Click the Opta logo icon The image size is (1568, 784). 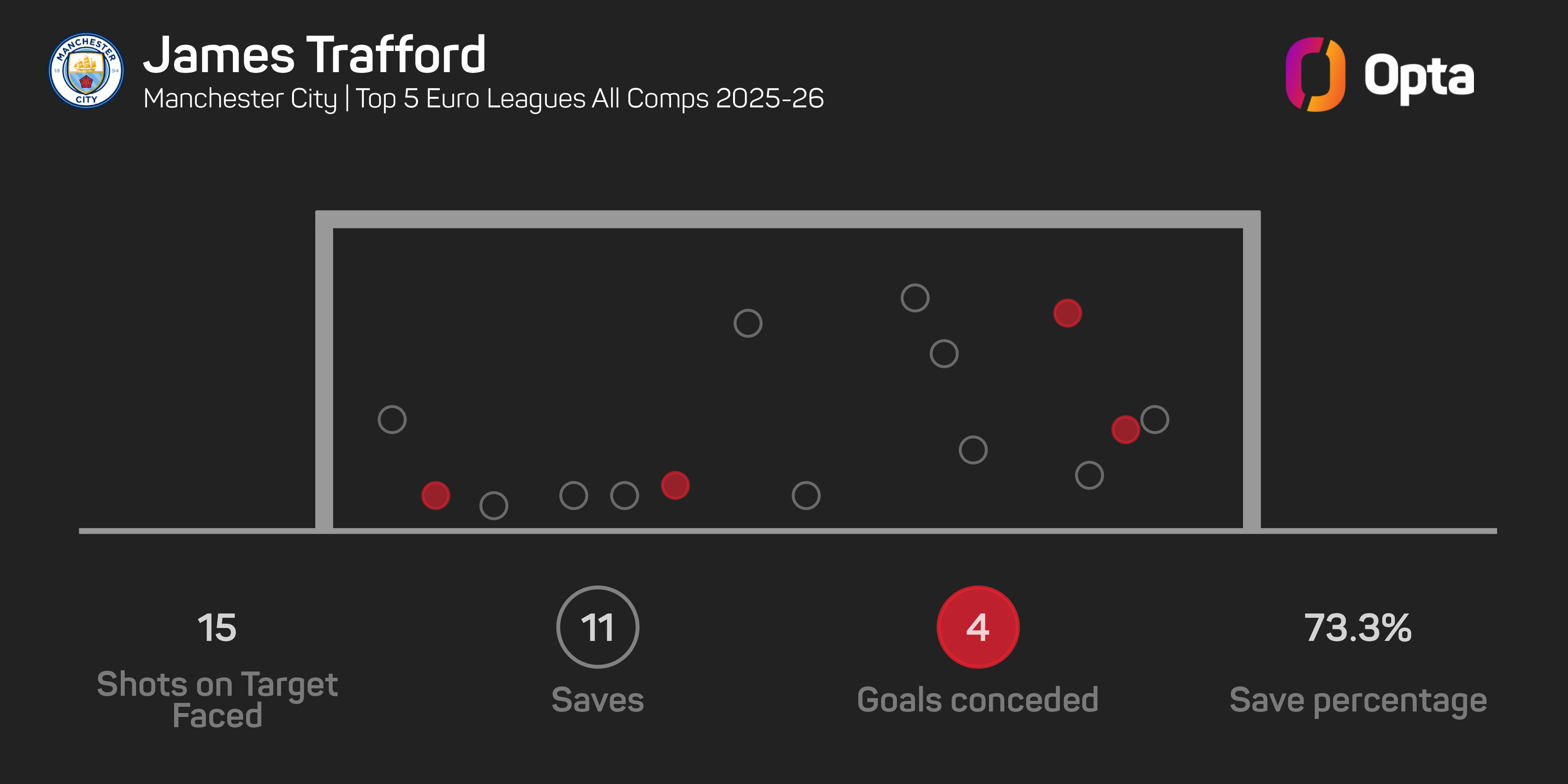(x=1315, y=74)
